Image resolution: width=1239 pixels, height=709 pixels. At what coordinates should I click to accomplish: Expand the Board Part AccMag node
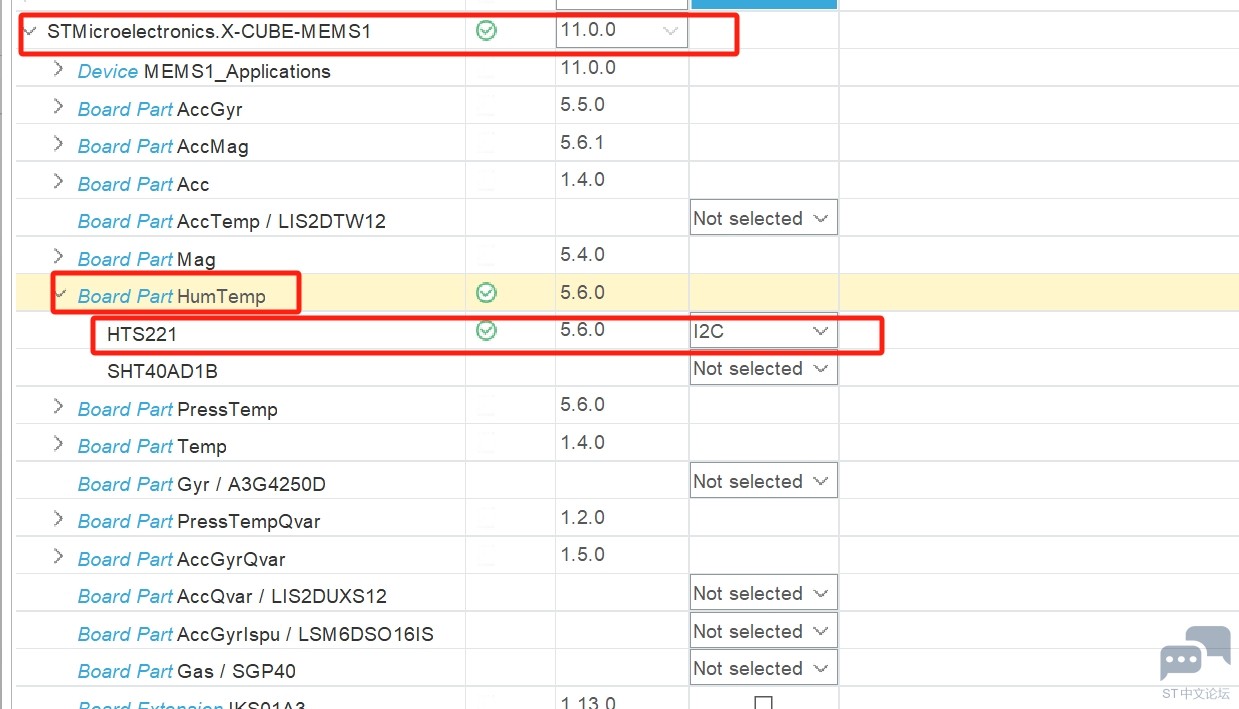coord(58,145)
